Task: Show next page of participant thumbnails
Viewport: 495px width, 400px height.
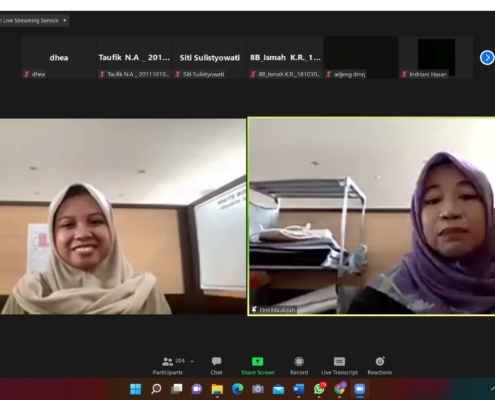Action: click(x=487, y=58)
